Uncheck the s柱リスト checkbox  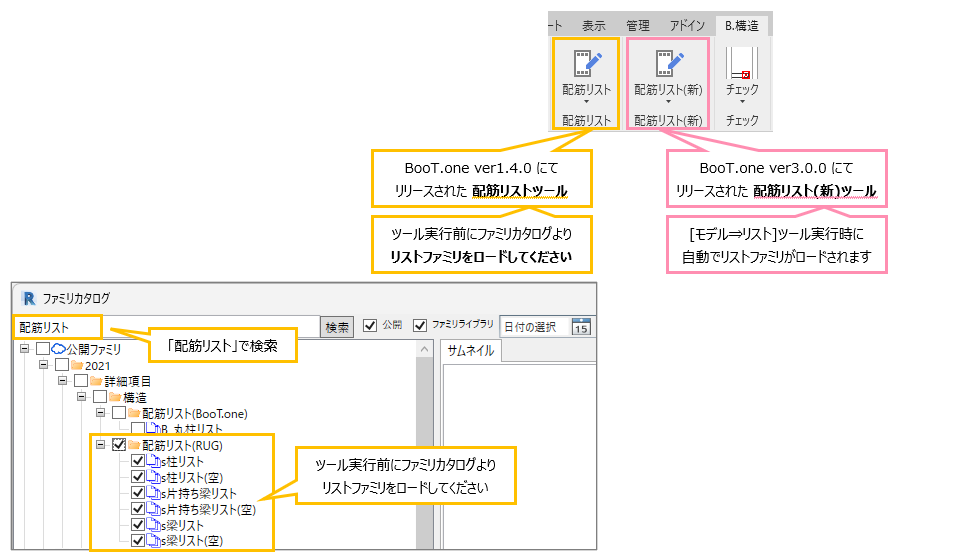point(138,461)
